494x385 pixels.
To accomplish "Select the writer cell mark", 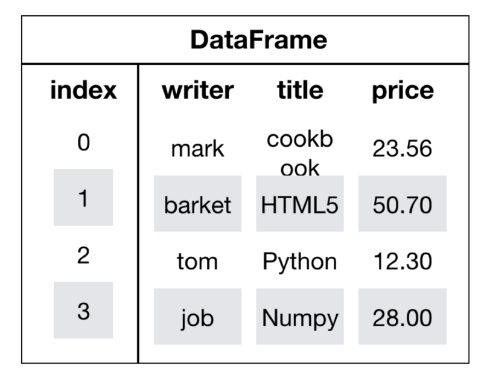I will (198, 149).
